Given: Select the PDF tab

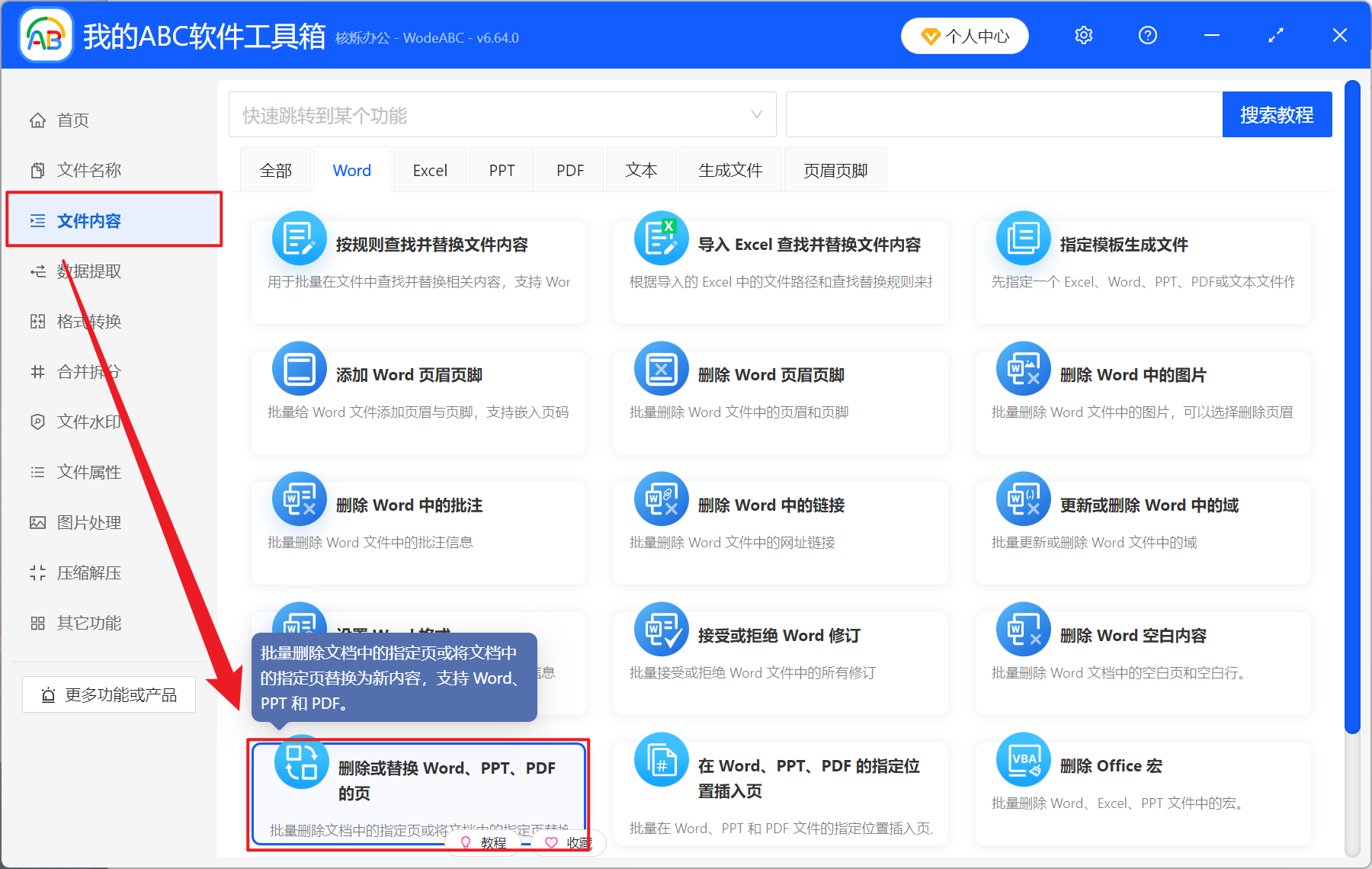Looking at the screenshot, I should (x=569, y=169).
